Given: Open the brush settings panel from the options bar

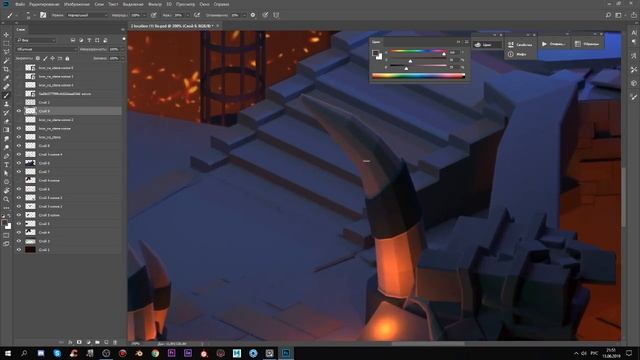Looking at the screenshot, I should (43, 15).
